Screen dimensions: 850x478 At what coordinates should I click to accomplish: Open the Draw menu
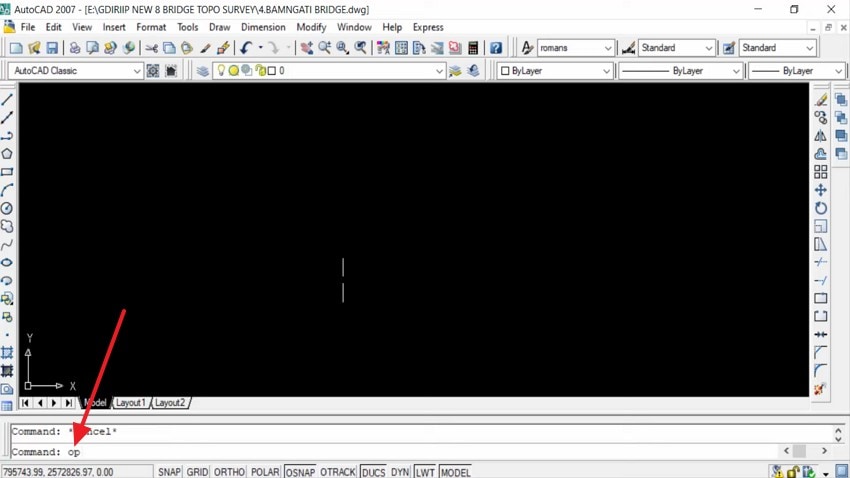pos(220,27)
